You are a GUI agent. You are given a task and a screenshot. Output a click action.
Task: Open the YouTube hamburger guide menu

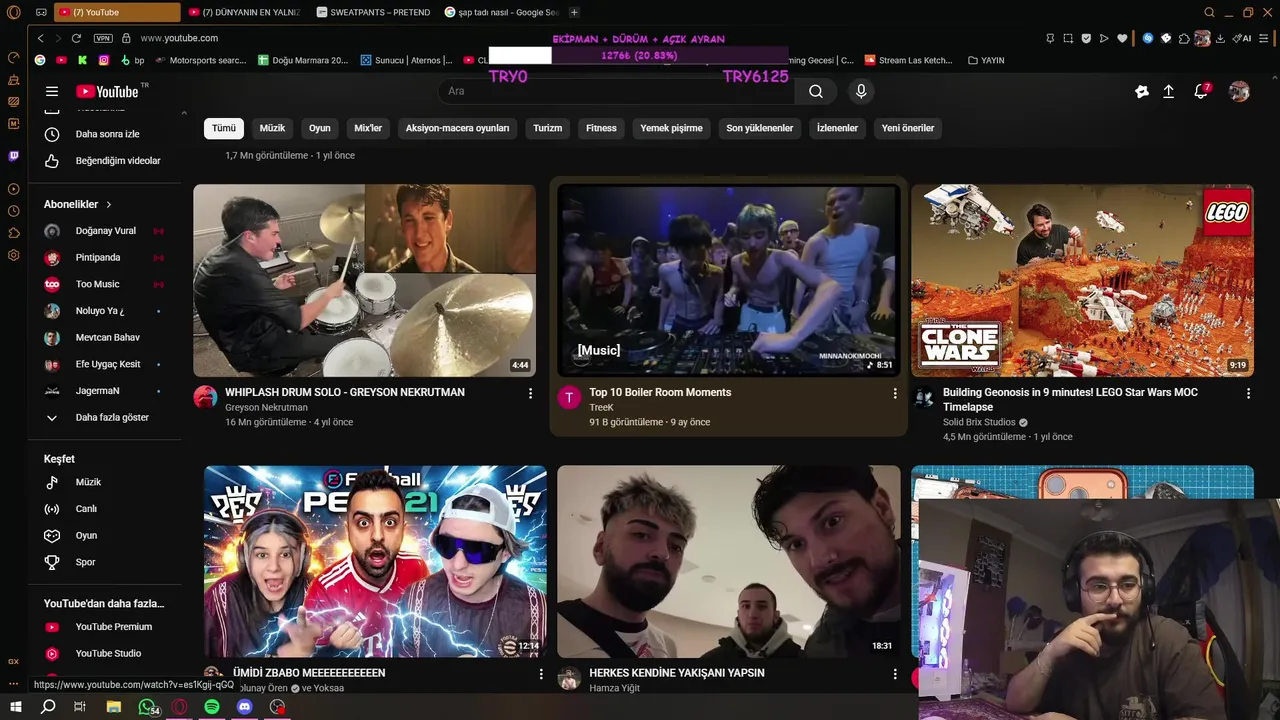tap(52, 91)
